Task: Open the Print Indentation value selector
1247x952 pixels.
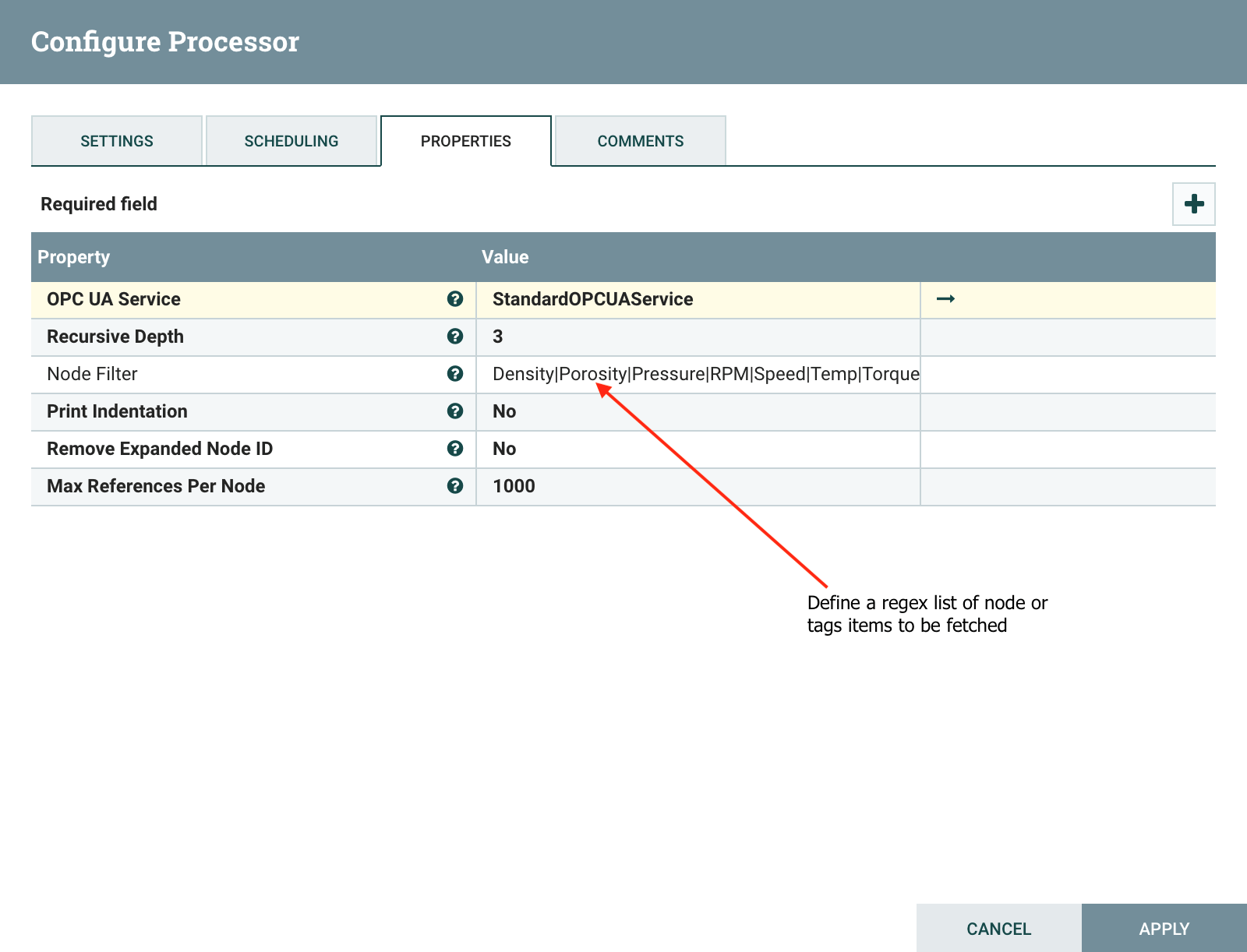Action: (698, 411)
